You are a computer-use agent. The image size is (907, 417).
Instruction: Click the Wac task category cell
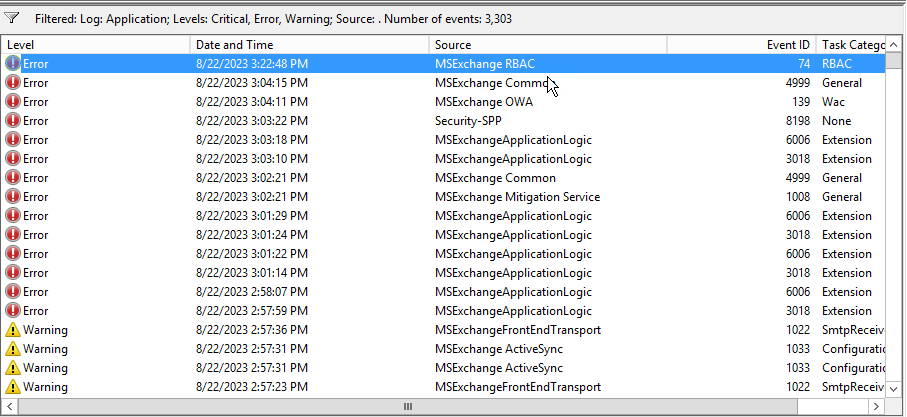point(833,102)
